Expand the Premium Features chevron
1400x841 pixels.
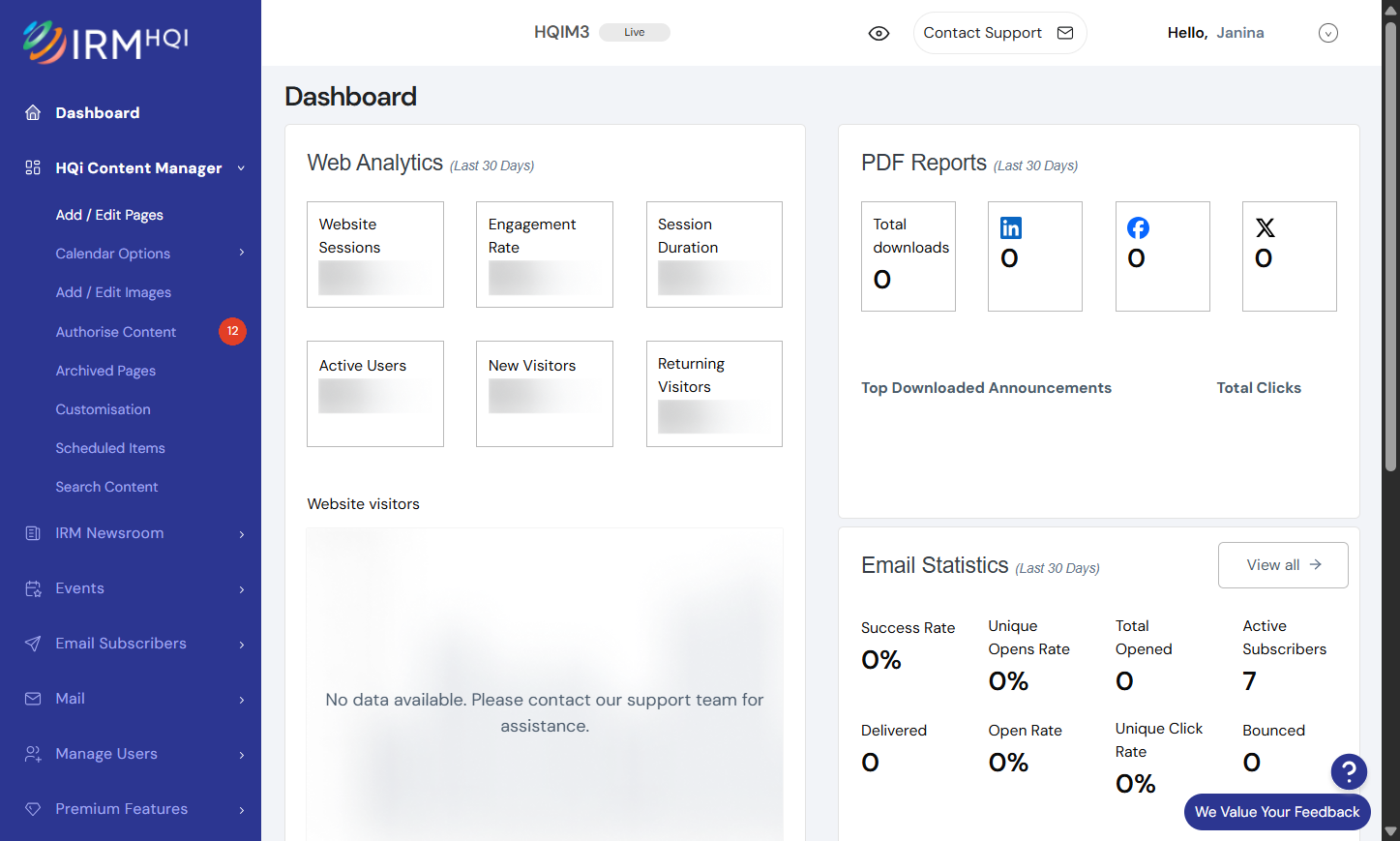[x=242, y=810]
